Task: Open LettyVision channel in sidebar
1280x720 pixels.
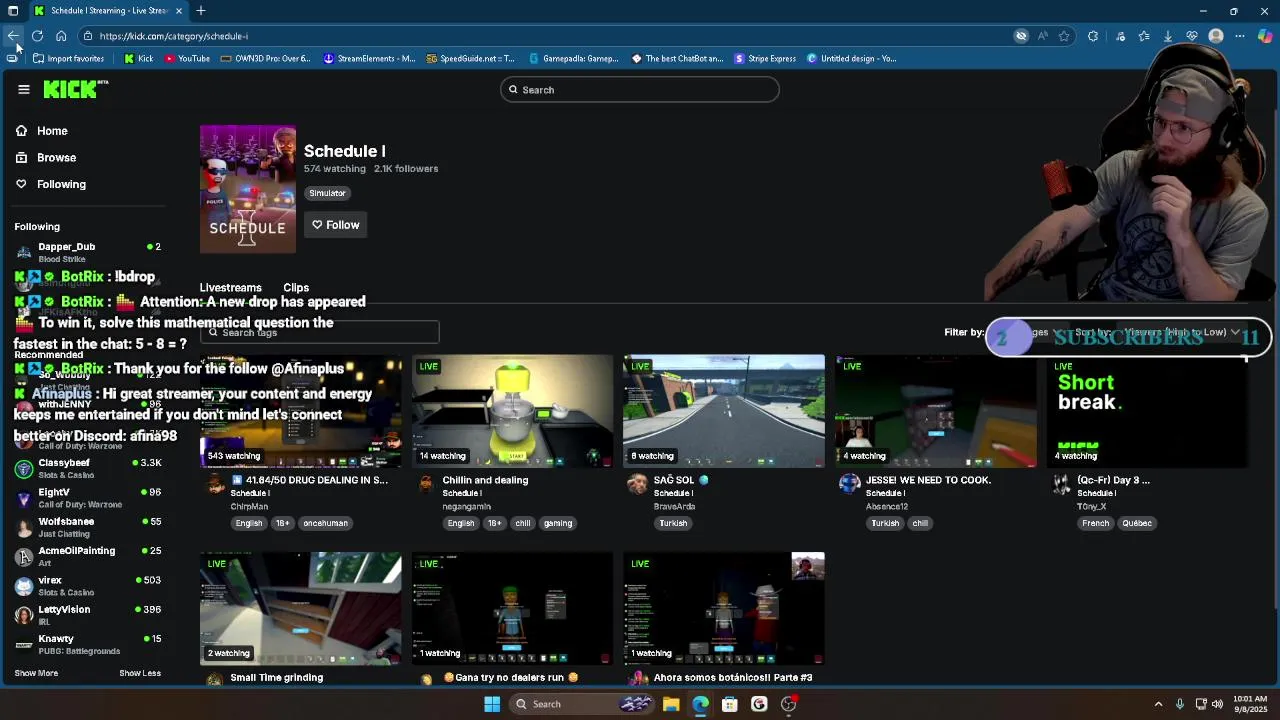Action: (88, 615)
